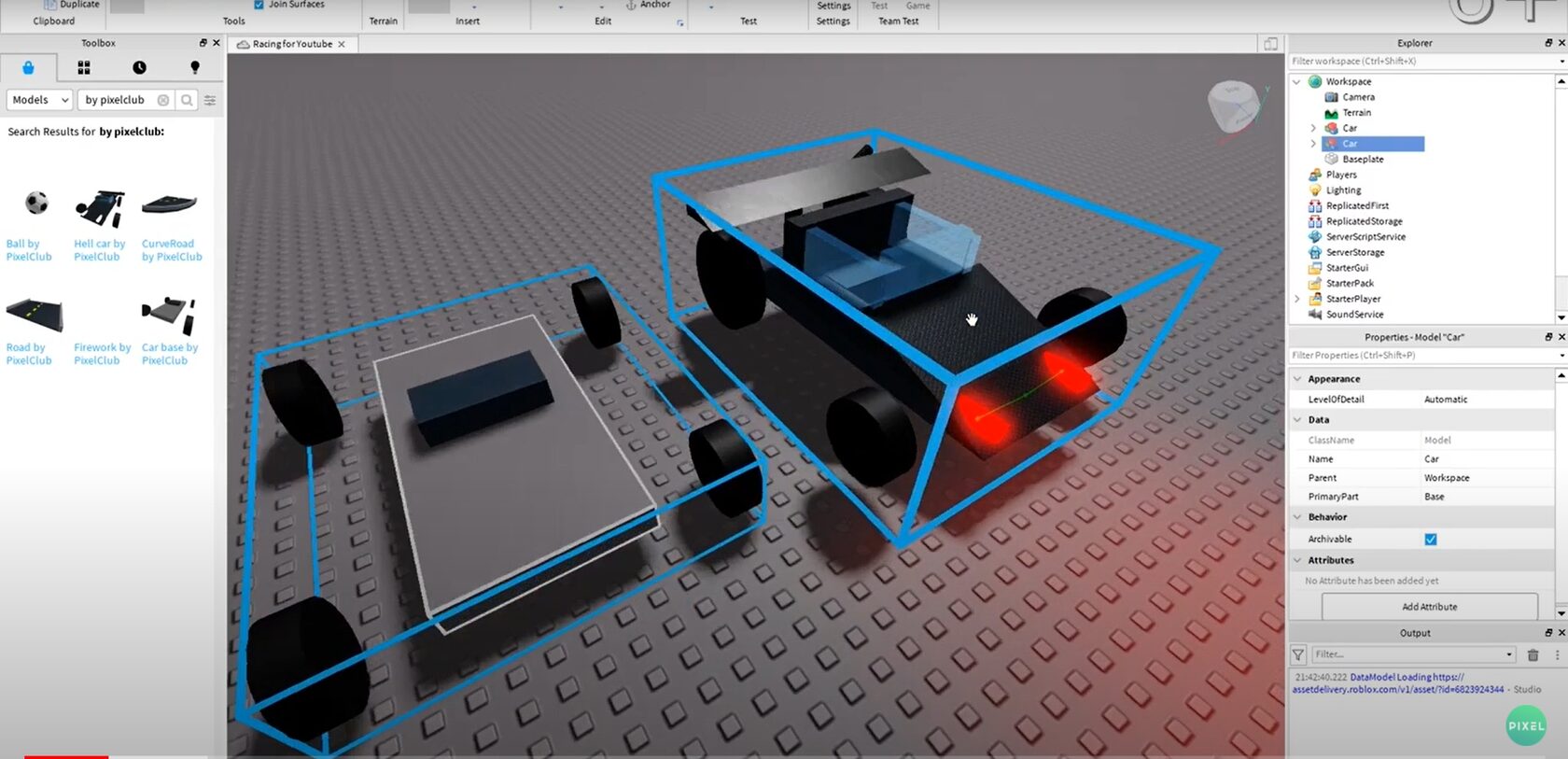Image resolution: width=1568 pixels, height=759 pixels.
Task: Open the 'CurveRoad by PixelClub' link
Action: [x=172, y=250]
